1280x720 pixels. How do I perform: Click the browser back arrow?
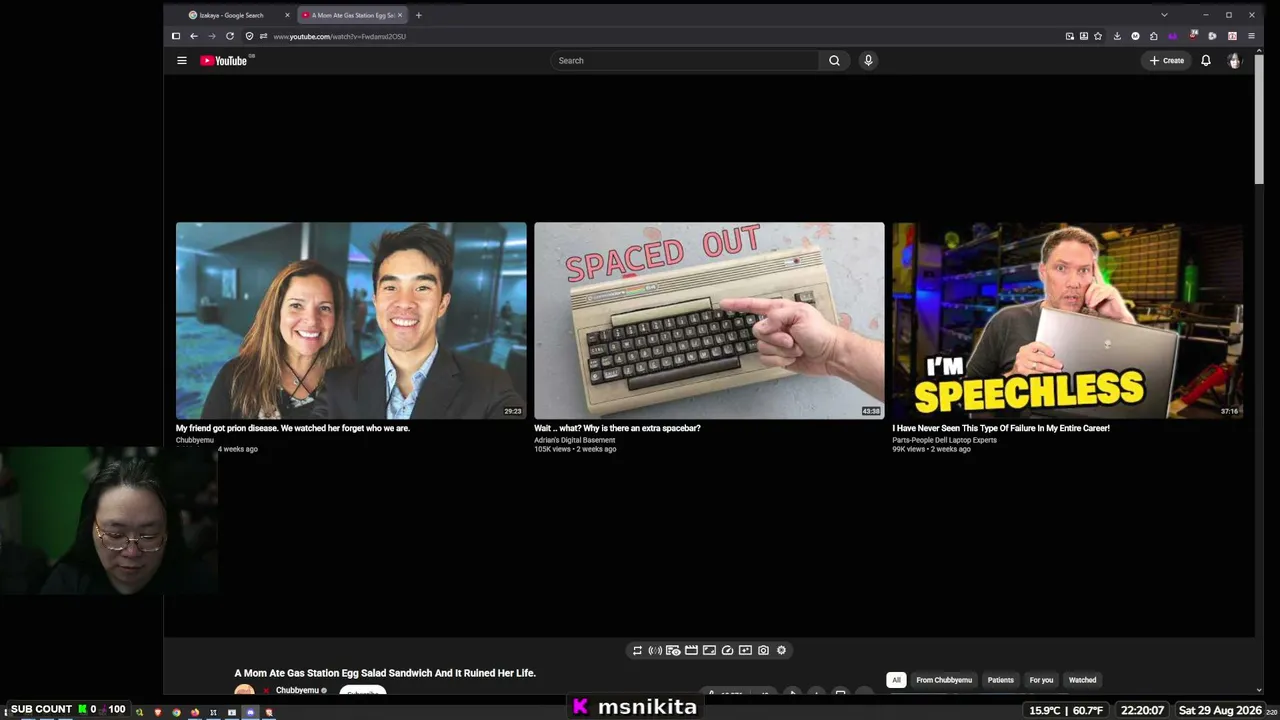point(194,36)
